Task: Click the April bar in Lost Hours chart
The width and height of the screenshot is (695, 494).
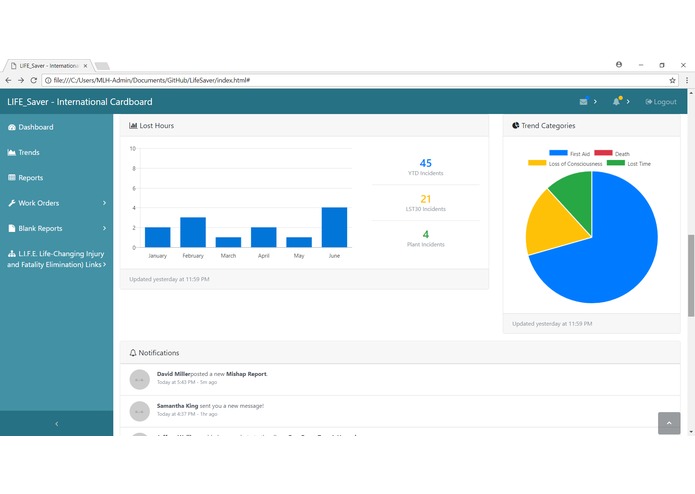Action: pos(264,237)
